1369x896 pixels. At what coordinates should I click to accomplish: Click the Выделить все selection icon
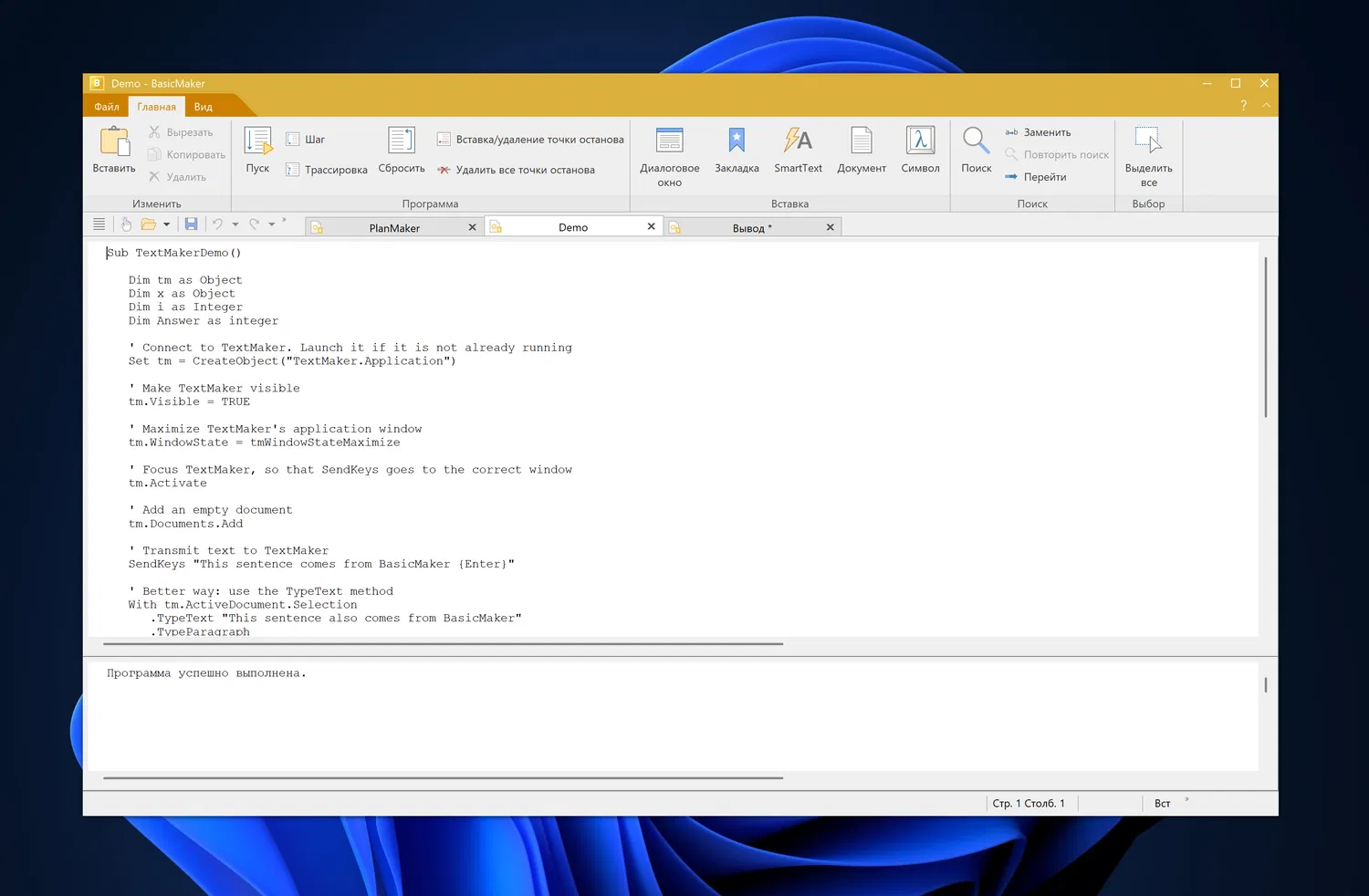click(1148, 141)
